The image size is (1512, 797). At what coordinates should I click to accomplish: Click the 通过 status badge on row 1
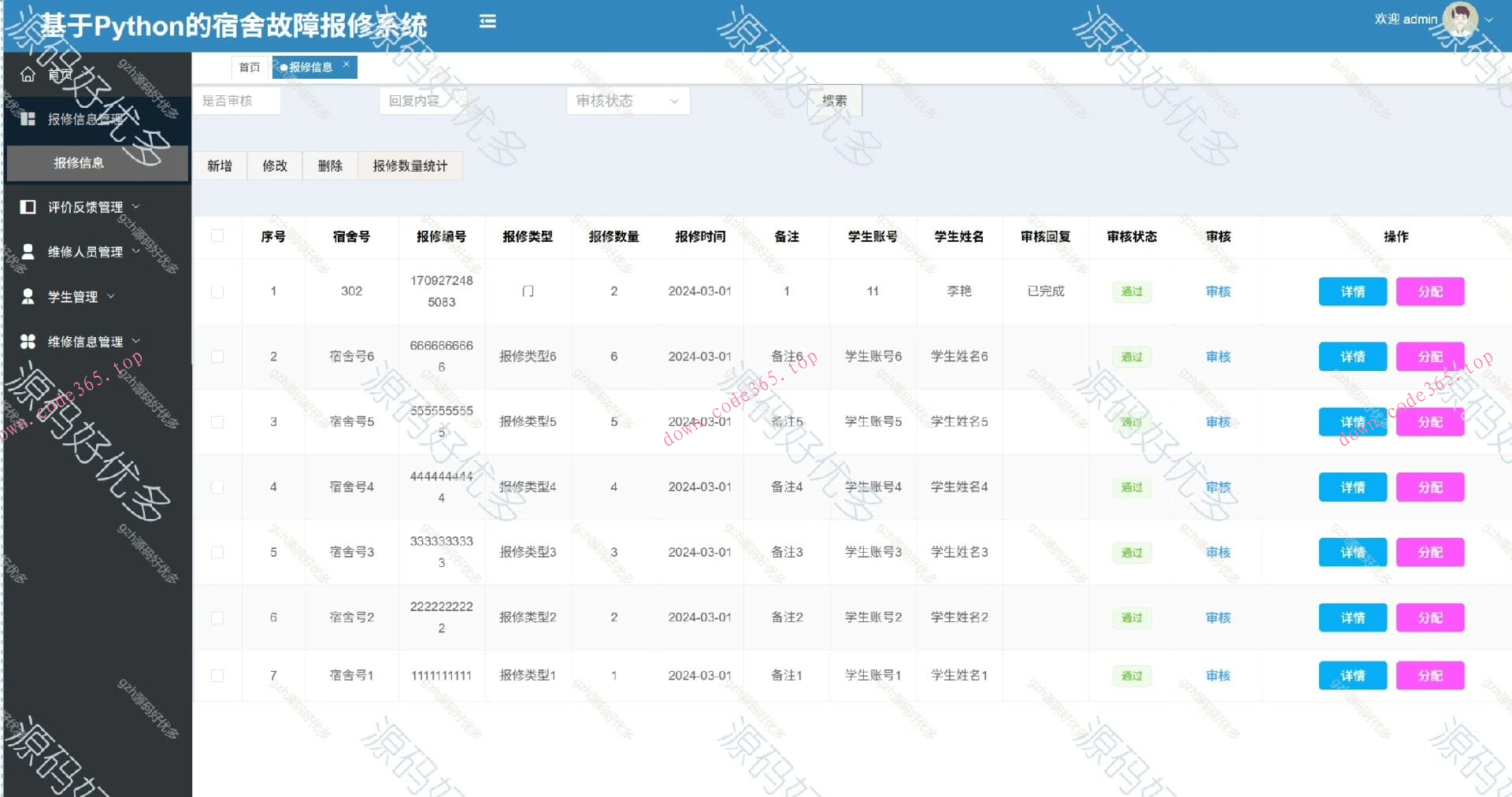tap(1131, 291)
